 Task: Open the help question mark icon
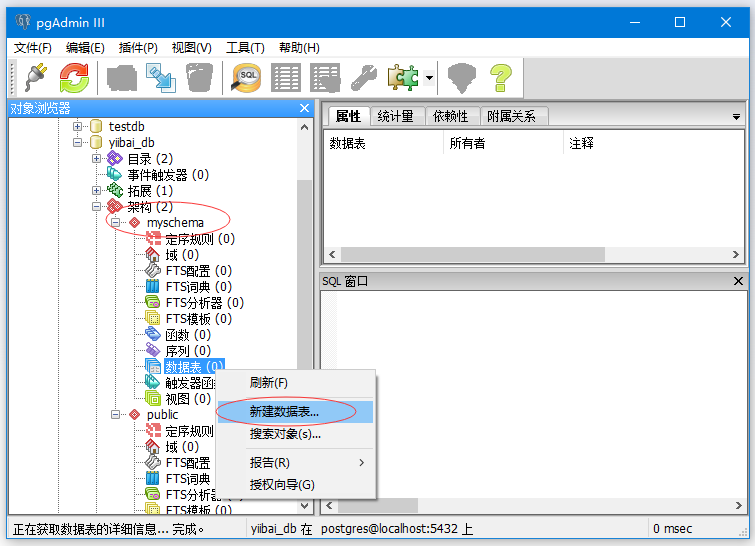pos(500,77)
